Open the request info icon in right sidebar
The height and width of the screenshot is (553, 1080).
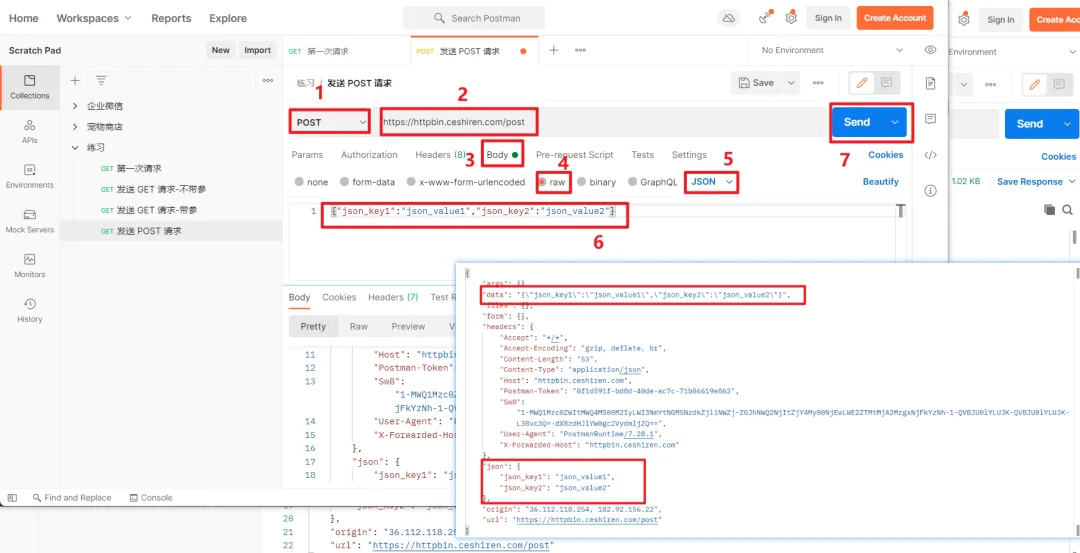point(931,191)
